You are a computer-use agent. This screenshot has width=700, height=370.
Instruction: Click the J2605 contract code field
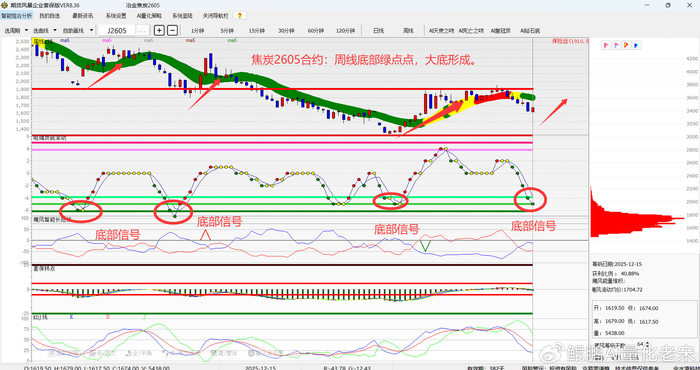[x=117, y=31]
